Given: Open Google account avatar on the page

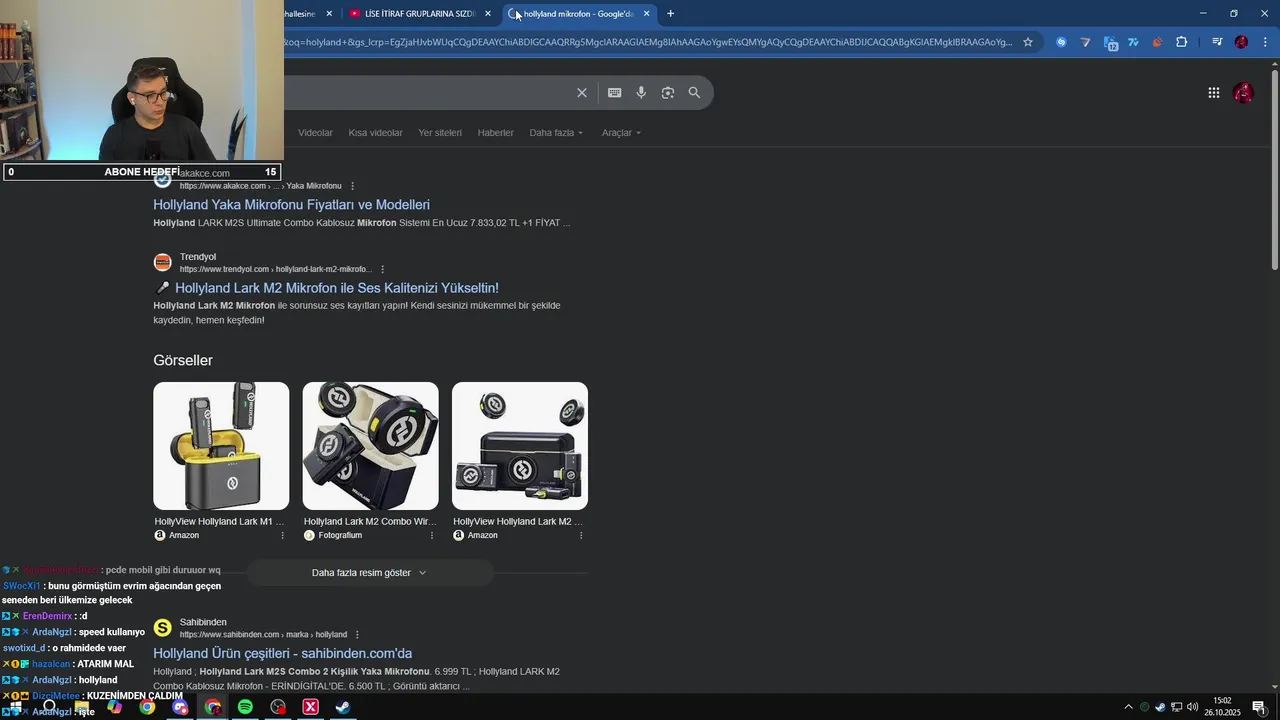Looking at the screenshot, I should coord(1243,93).
